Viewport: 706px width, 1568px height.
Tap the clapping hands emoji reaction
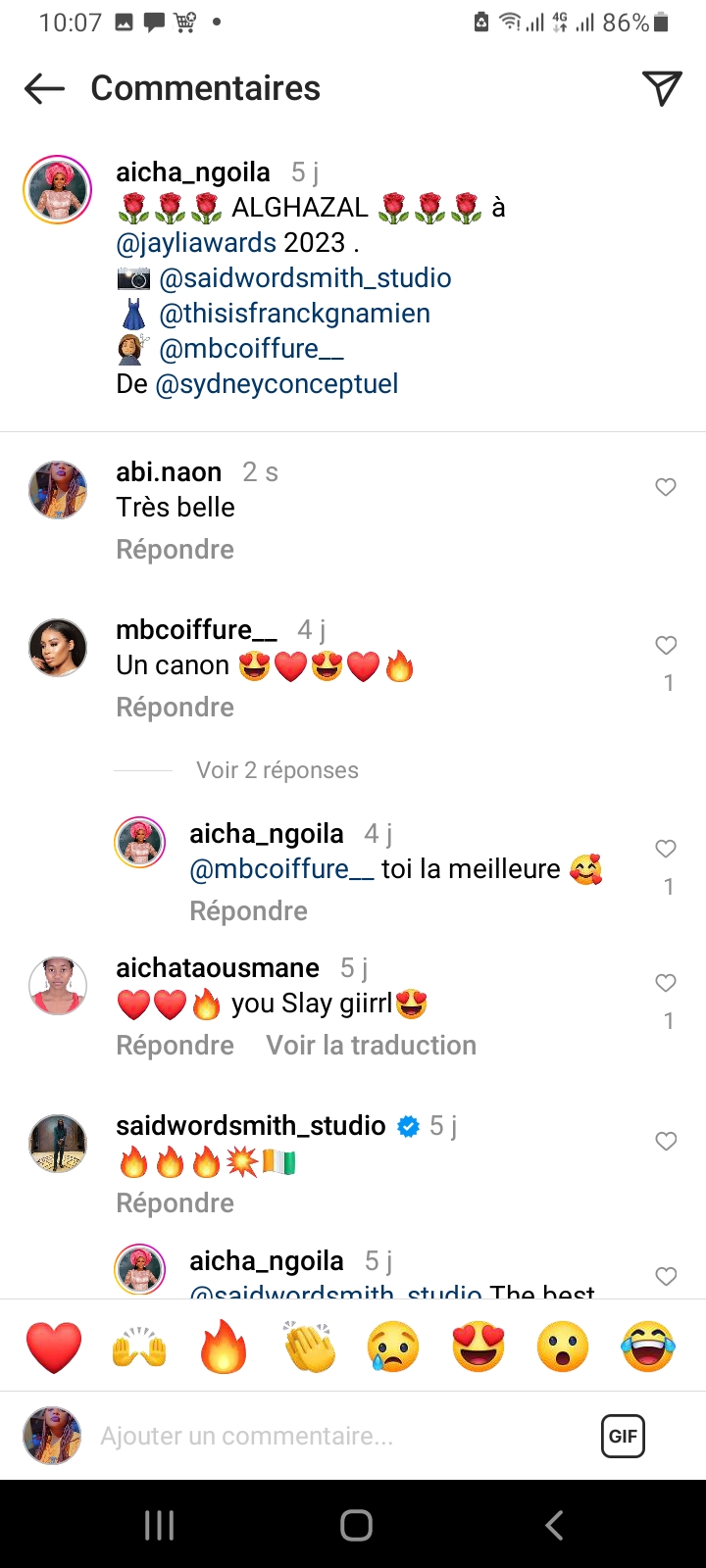(309, 1347)
